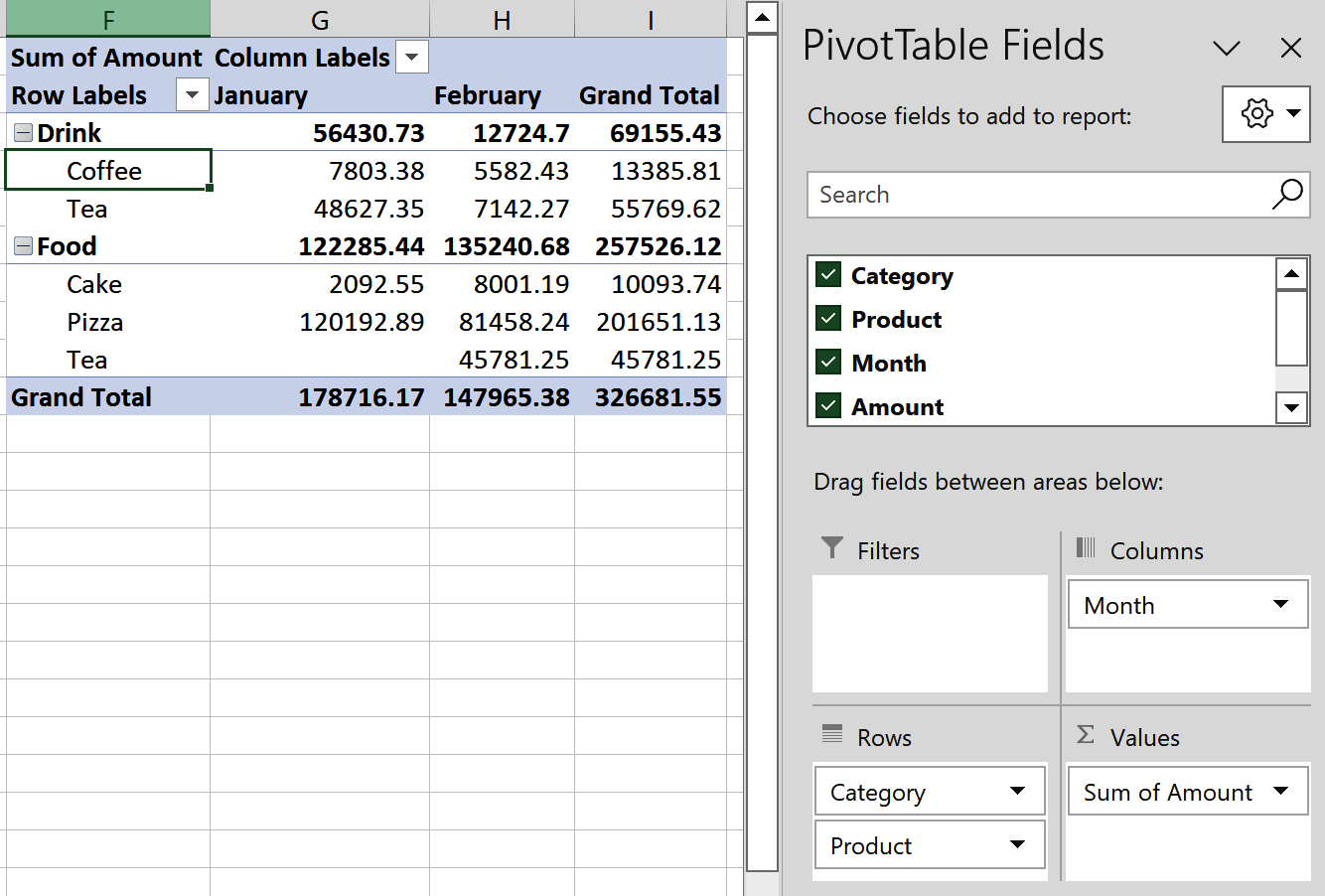Open the Product field dropdown in Rows area
The image size is (1325, 896).
pyautogui.click(x=1017, y=844)
